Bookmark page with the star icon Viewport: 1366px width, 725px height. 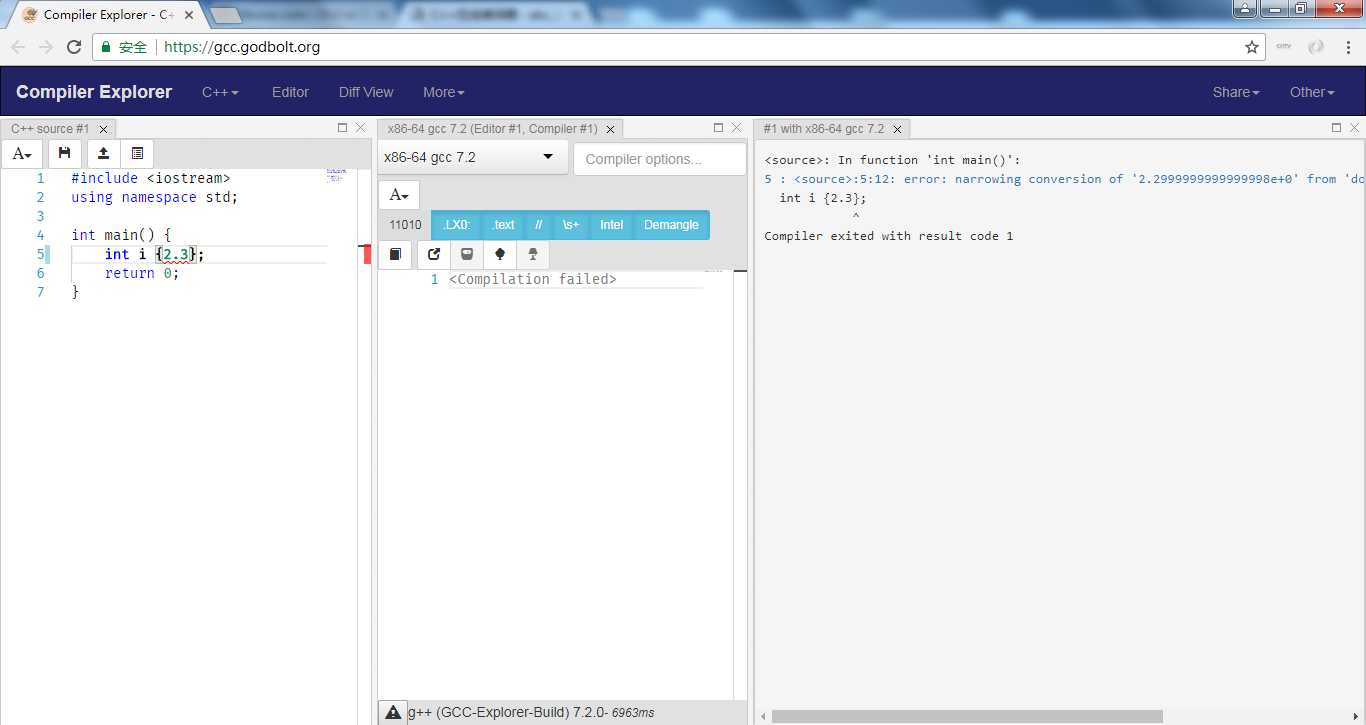pyautogui.click(x=1251, y=47)
